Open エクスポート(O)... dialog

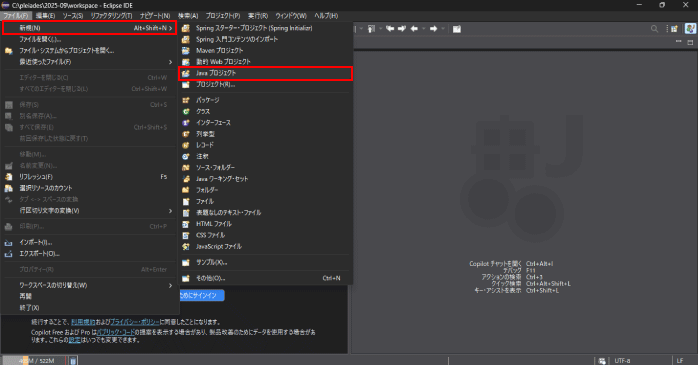tap(89, 253)
